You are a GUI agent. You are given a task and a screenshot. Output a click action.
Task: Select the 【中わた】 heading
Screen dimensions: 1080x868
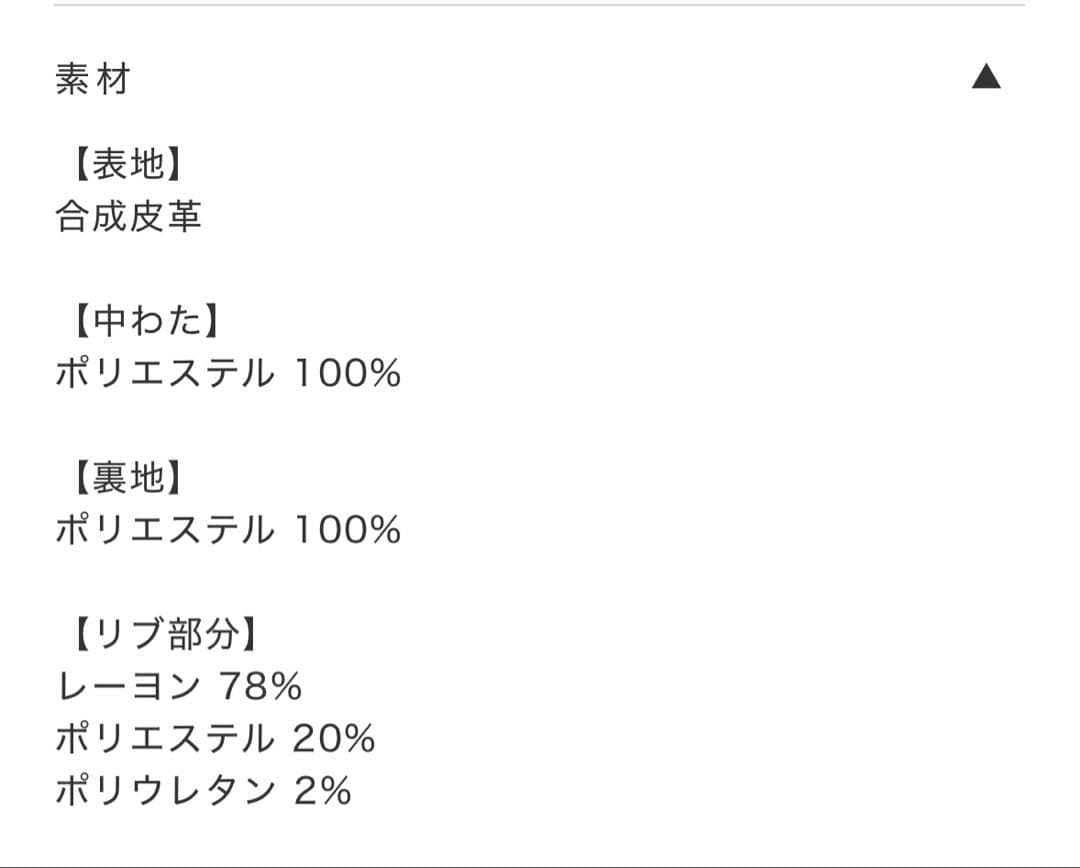click(x=140, y=322)
